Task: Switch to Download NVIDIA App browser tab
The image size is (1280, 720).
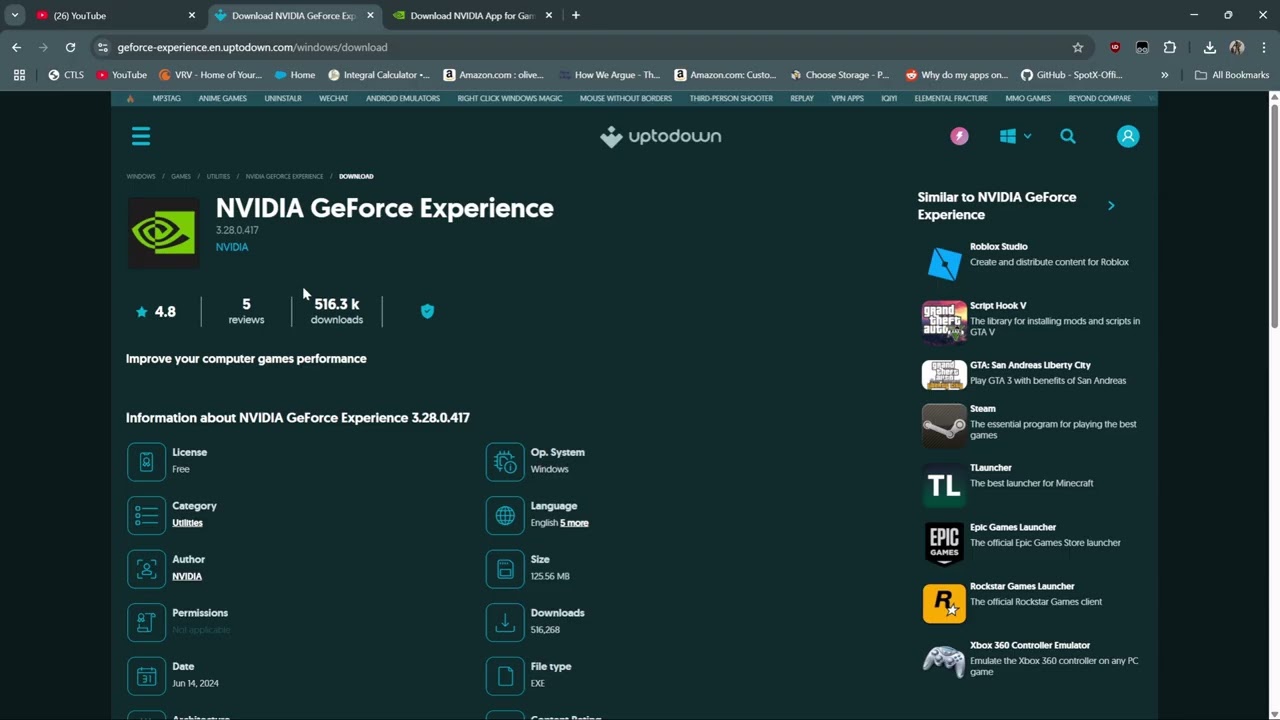Action: [x=472, y=15]
